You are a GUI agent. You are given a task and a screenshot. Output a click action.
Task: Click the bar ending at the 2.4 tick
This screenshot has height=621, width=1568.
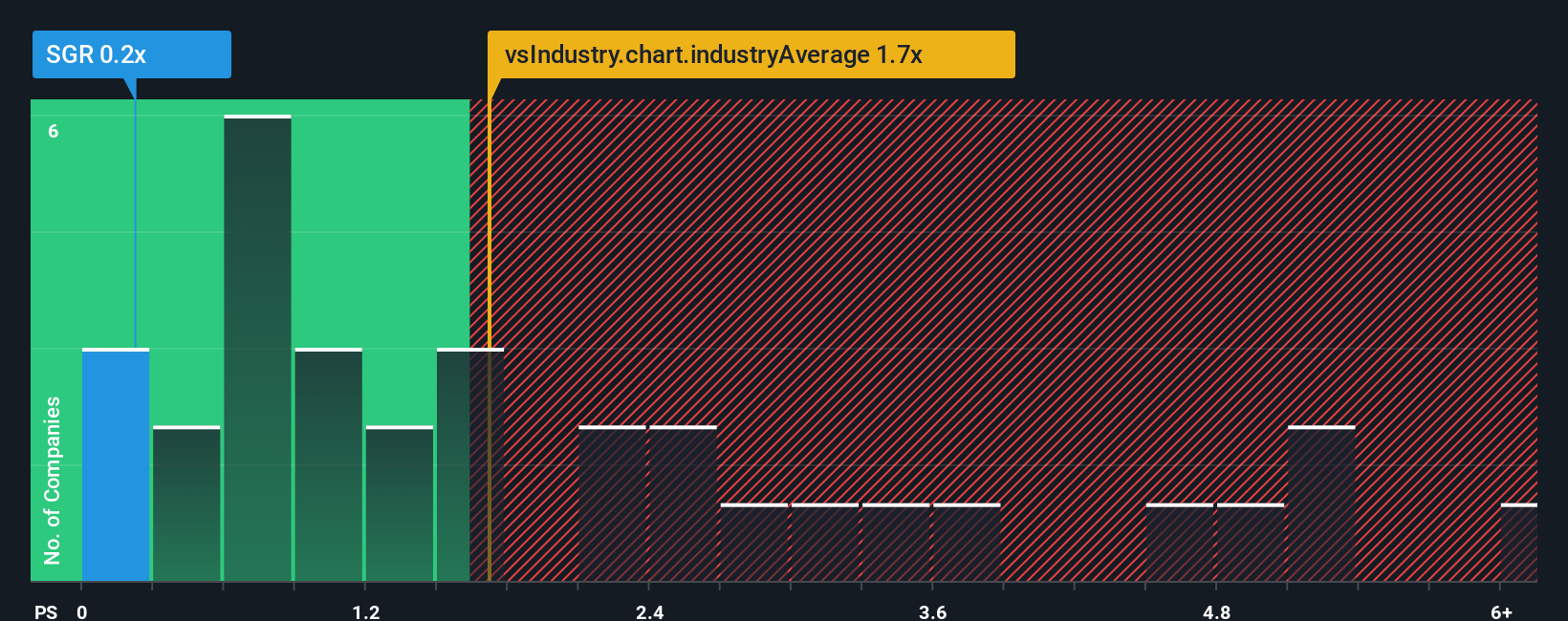[x=612, y=503]
